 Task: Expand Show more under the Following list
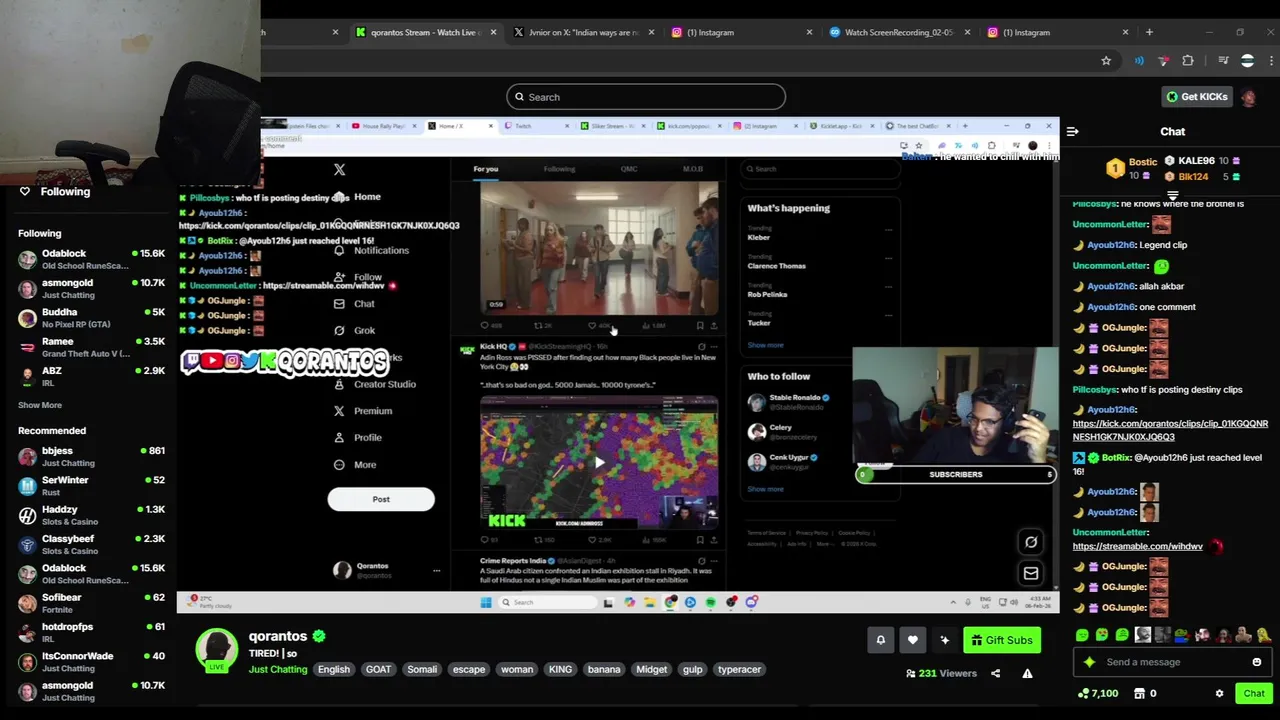(40, 405)
